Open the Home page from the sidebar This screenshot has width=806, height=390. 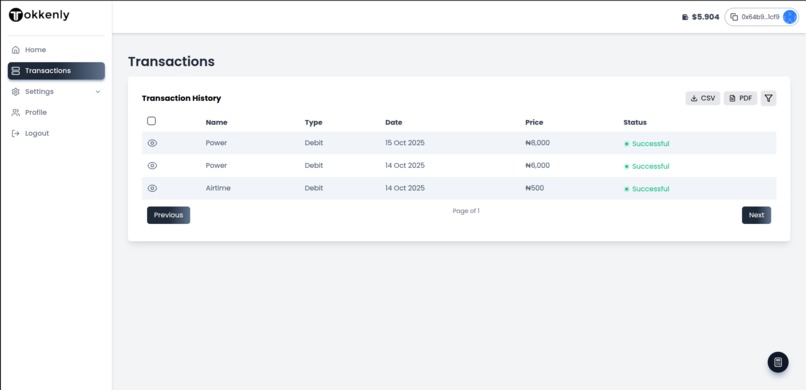coord(56,50)
